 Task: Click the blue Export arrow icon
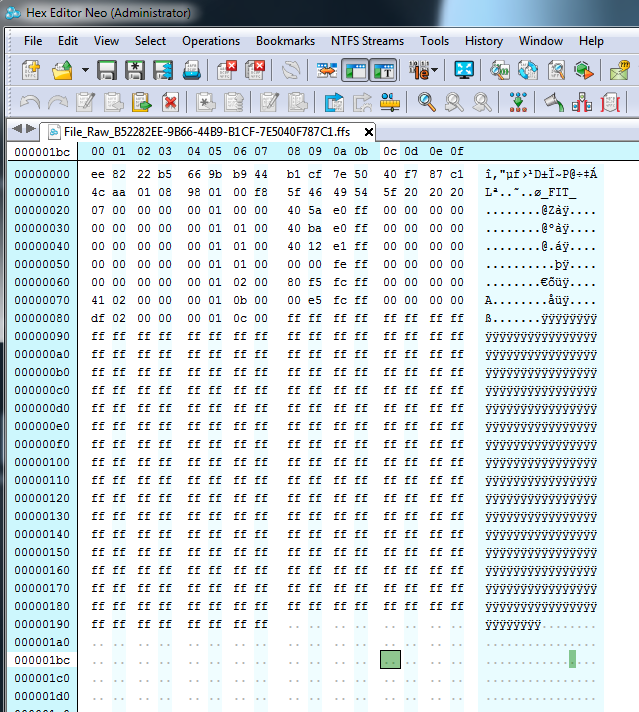tap(334, 102)
